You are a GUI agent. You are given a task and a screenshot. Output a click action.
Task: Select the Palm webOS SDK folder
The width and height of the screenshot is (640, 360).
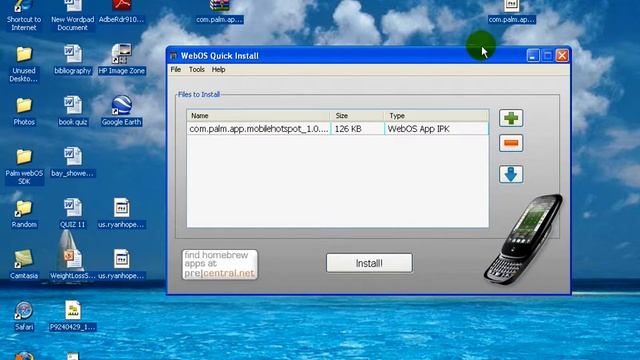(24, 167)
